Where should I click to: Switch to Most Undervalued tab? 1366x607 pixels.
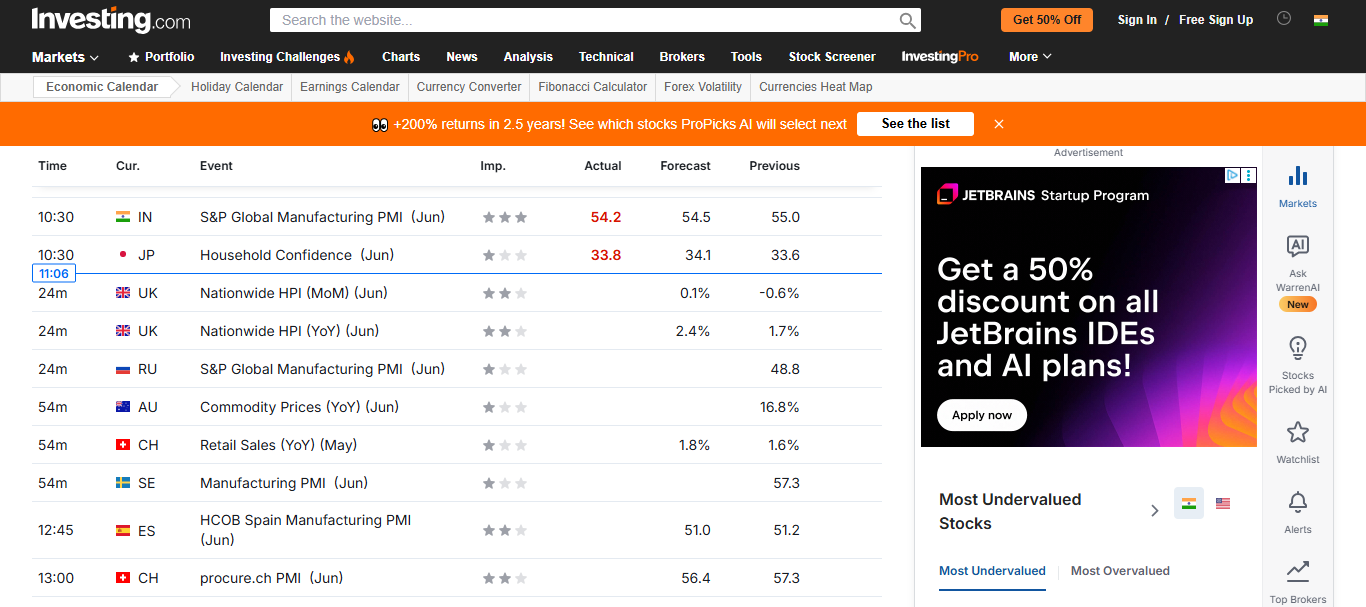992,571
